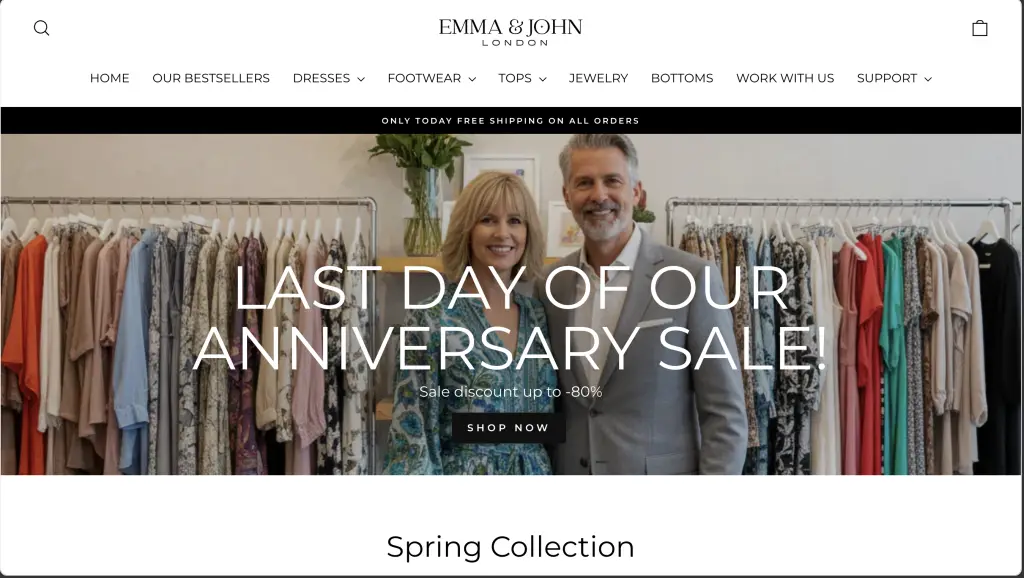
Task: Visit the Work With Us page
Action: [785, 78]
